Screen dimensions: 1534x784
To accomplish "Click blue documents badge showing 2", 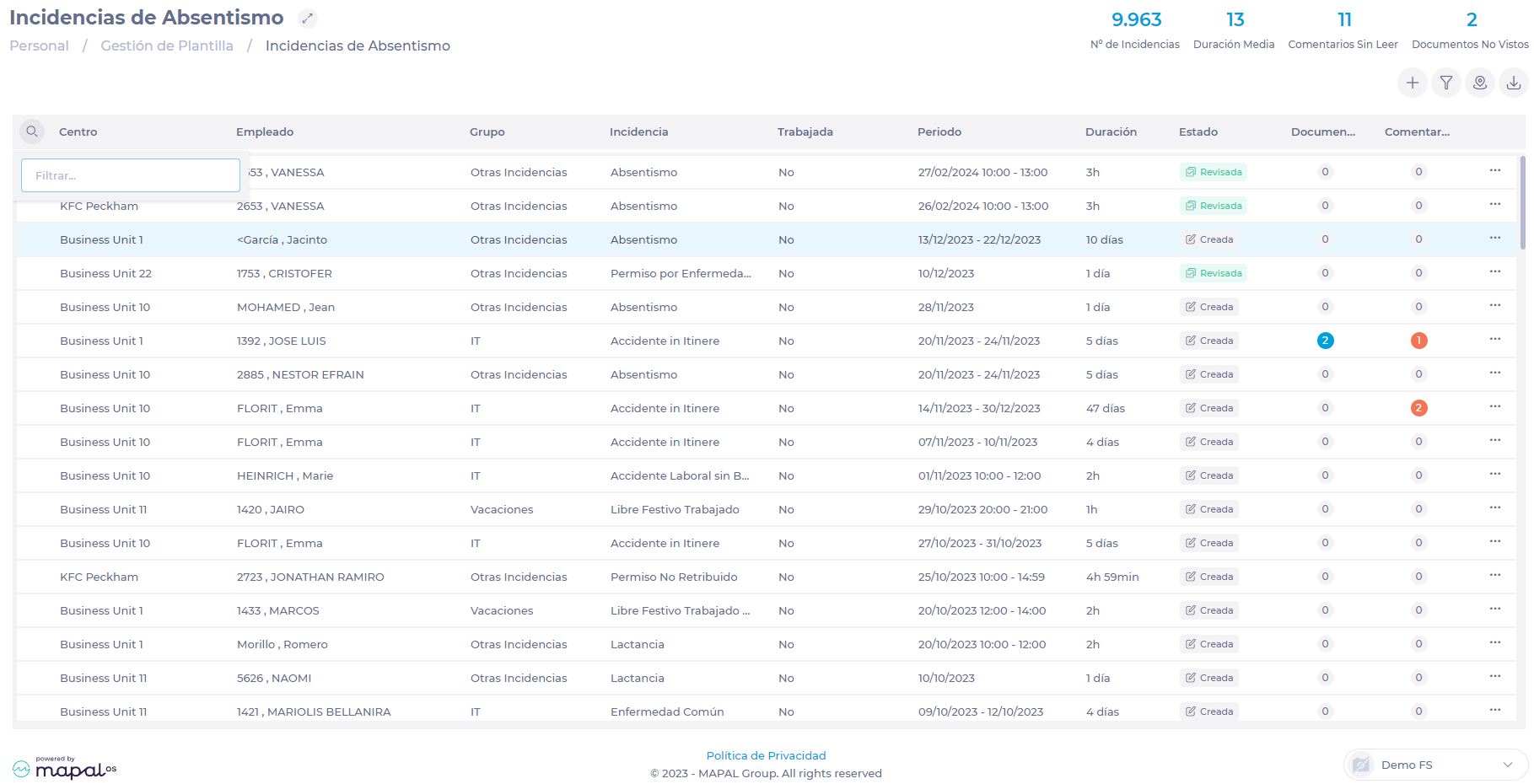I will click(x=1325, y=341).
